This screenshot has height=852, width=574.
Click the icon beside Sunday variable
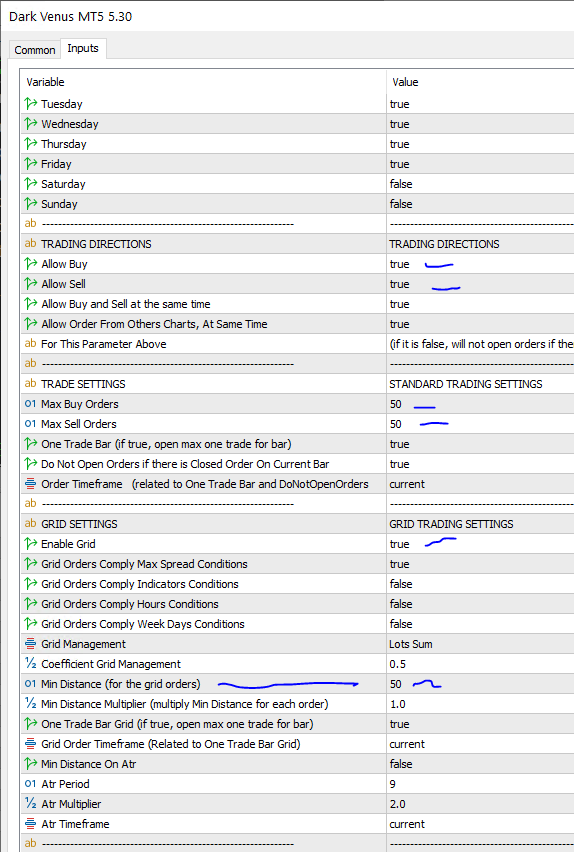click(x=30, y=204)
